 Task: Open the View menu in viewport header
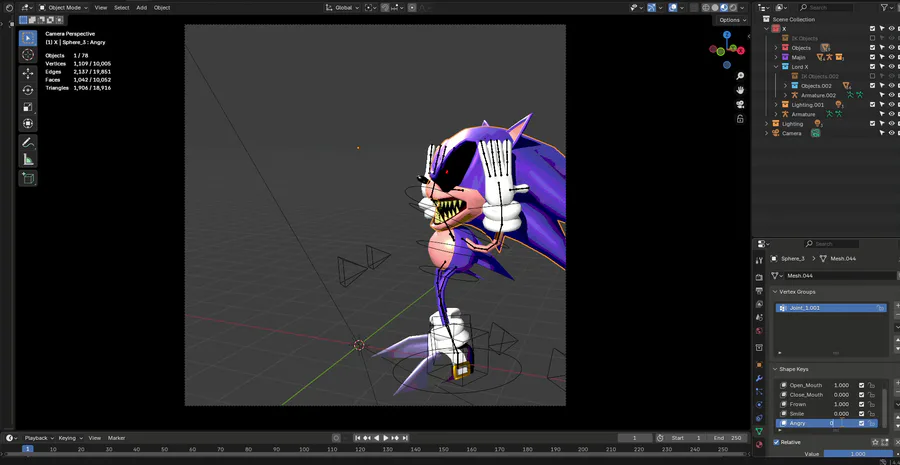pyautogui.click(x=100, y=7)
